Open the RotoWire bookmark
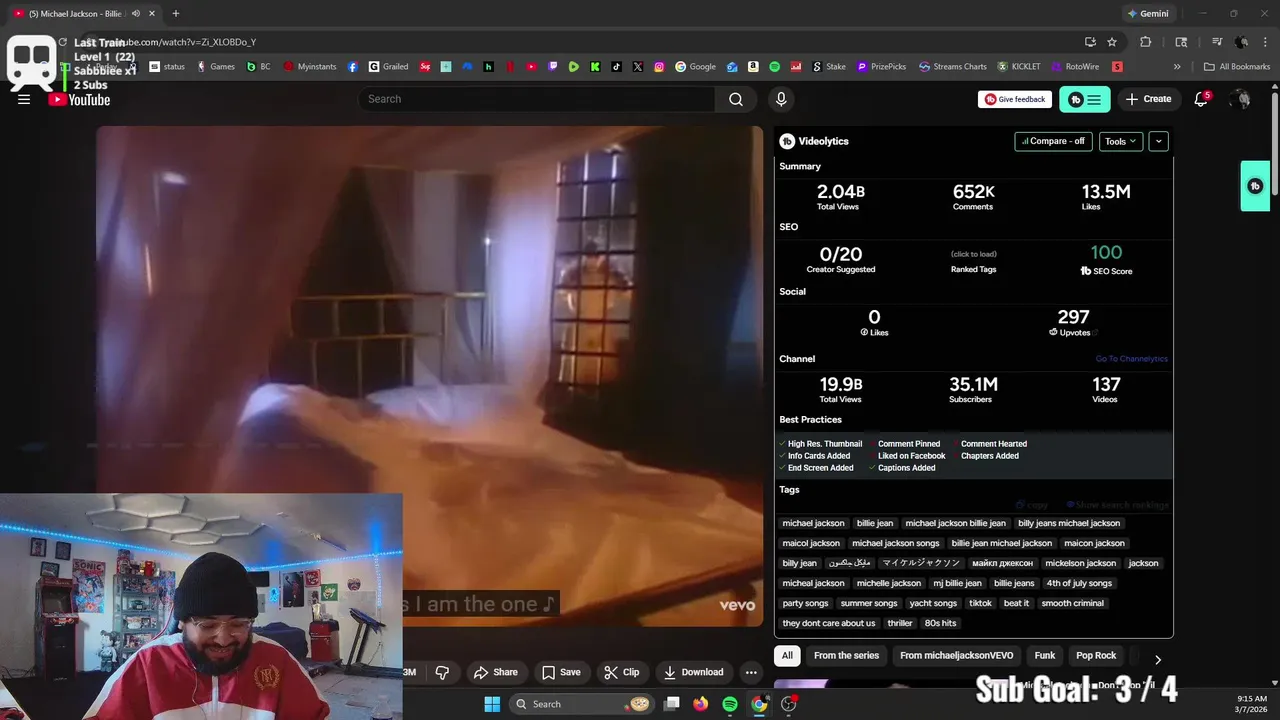The height and width of the screenshot is (720, 1280). click(x=1075, y=67)
